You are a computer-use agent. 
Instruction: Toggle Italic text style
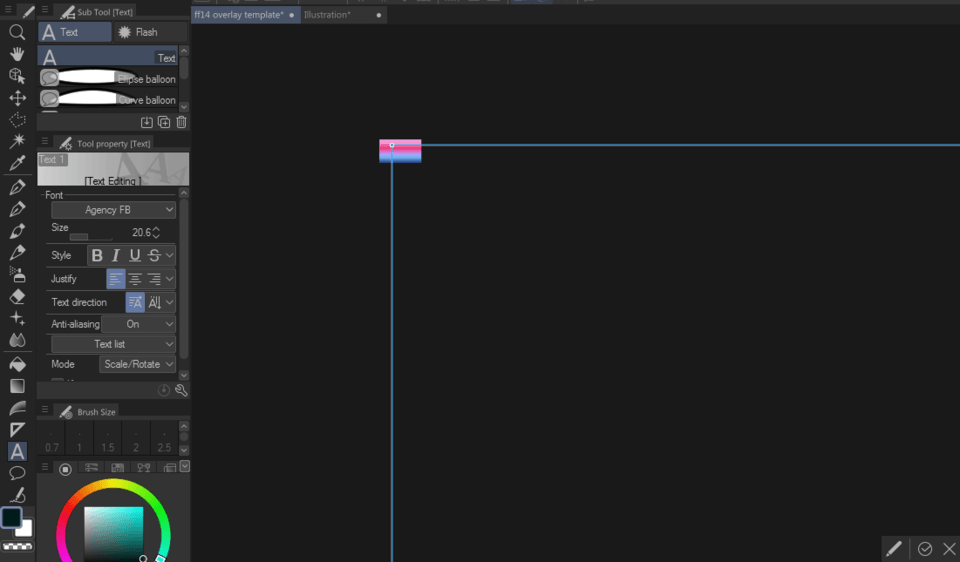click(x=116, y=255)
